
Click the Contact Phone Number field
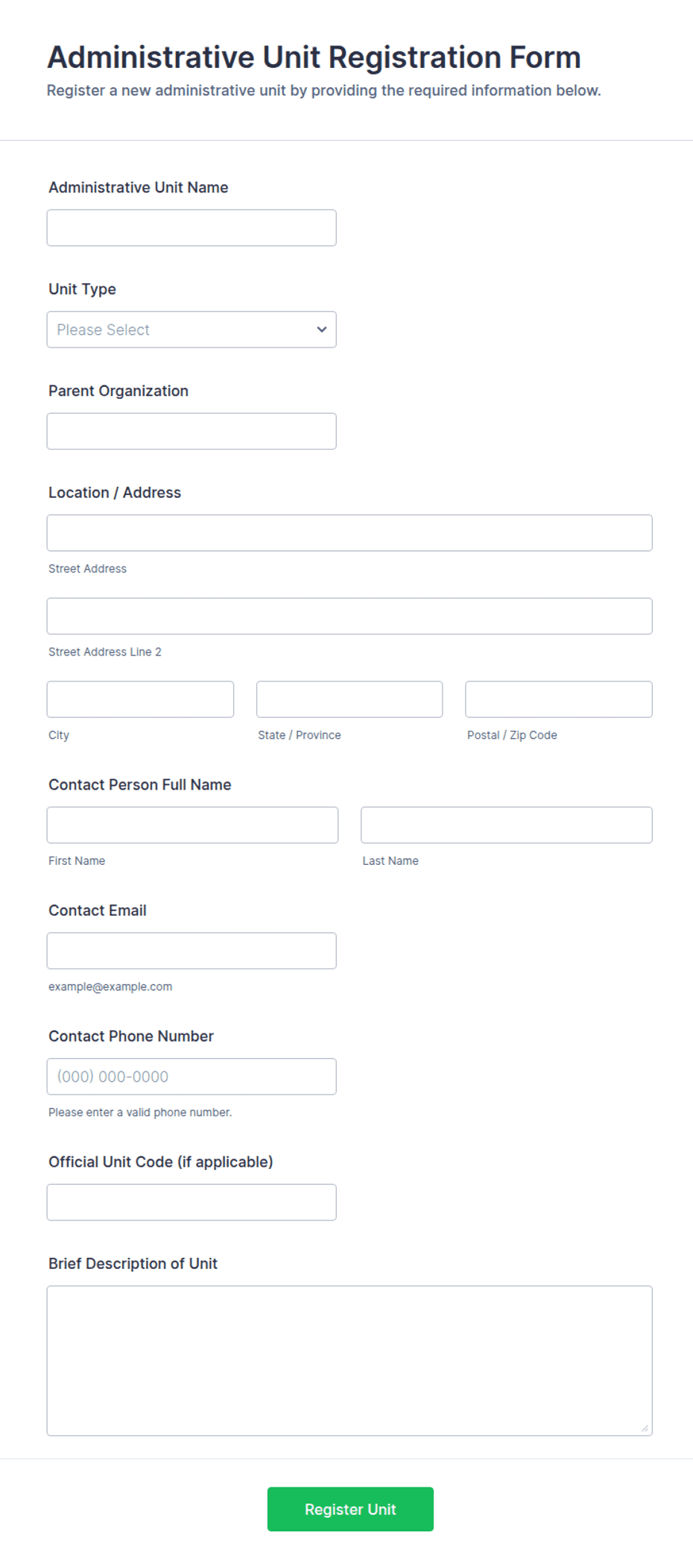[x=192, y=1077]
